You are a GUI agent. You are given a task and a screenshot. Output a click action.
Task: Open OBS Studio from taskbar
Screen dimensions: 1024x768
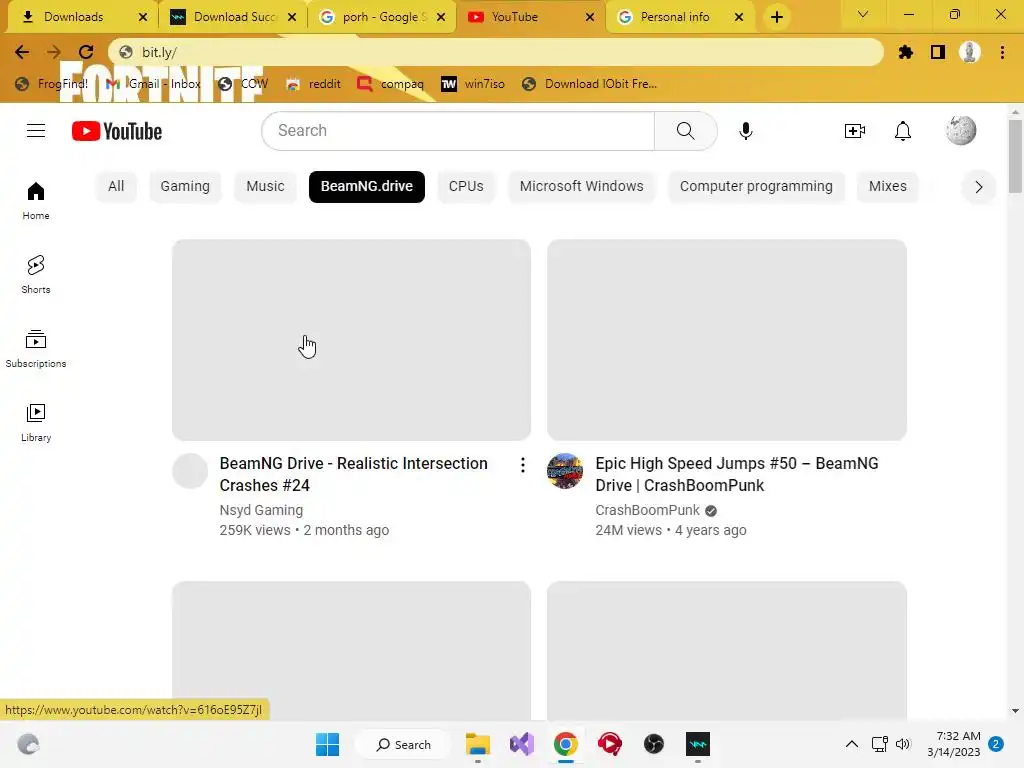(654, 744)
